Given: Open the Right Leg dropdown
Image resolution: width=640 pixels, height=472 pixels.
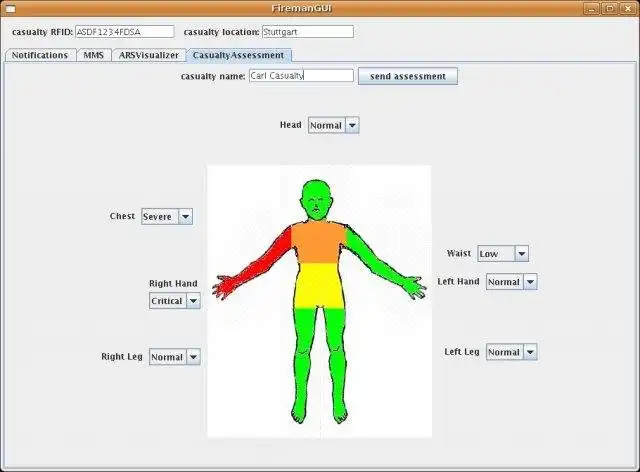Looking at the screenshot, I should pyautogui.click(x=174, y=357).
